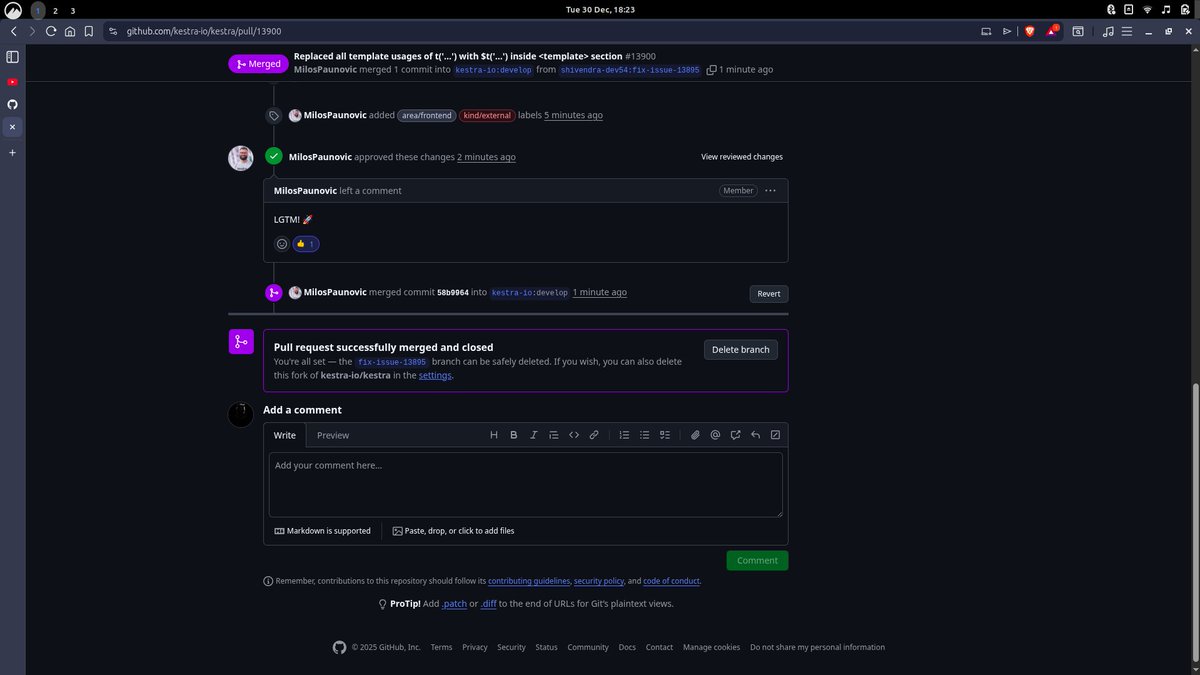Open the reaction smiley picker on LGTM comment
The height and width of the screenshot is (675, 1200).
[x=282, y=243]
